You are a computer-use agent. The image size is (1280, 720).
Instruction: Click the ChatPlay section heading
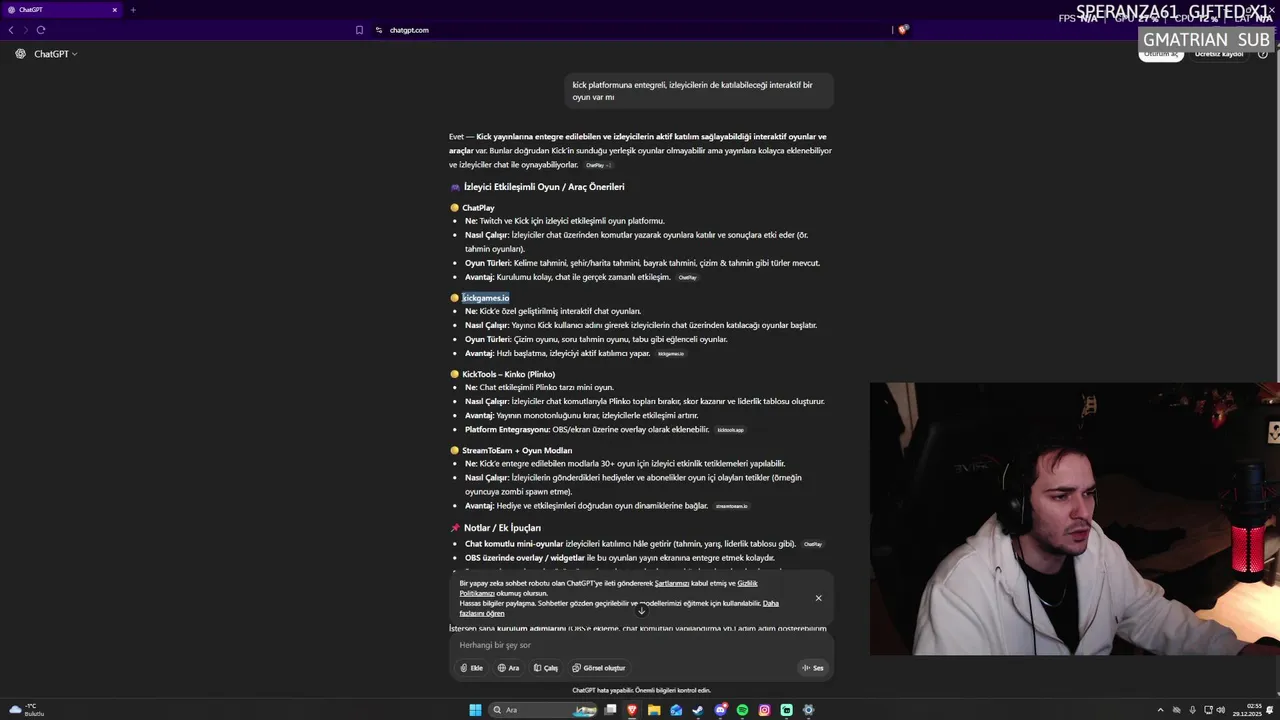478,208
